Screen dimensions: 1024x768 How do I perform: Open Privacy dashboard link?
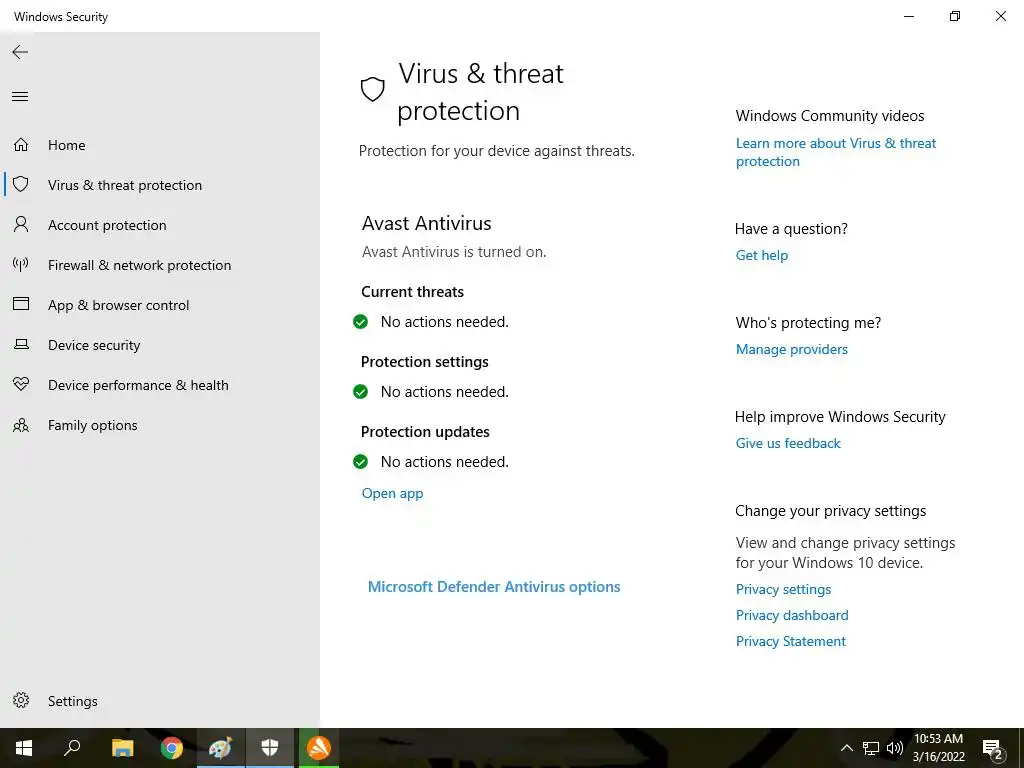[792, 615]
